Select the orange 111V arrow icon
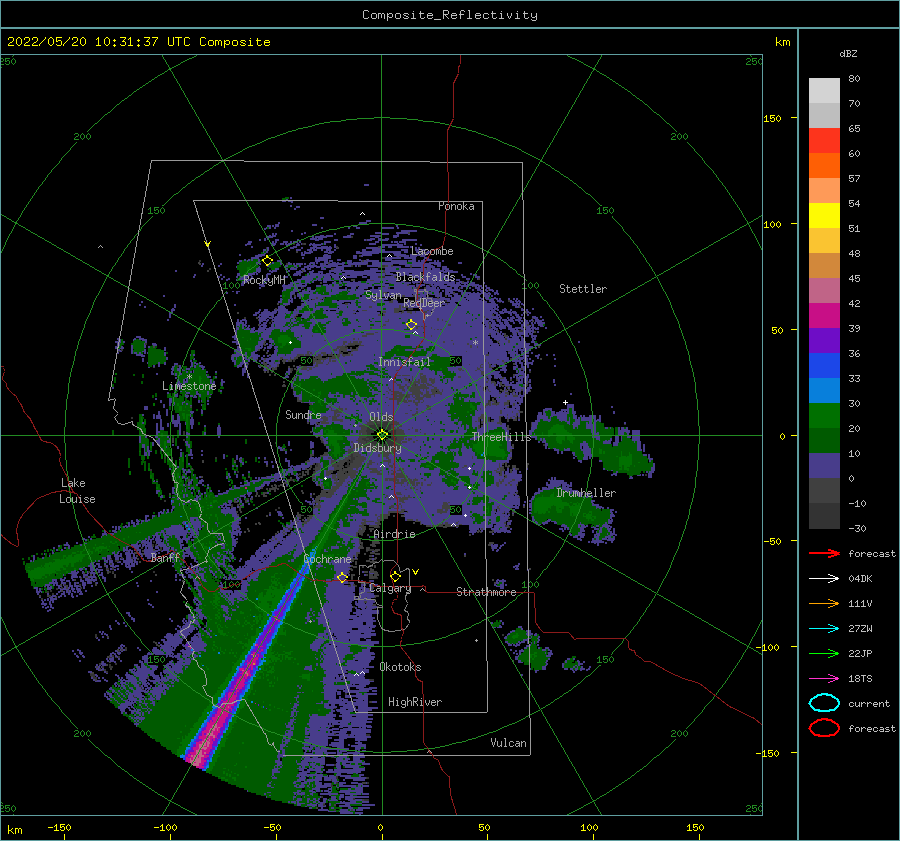The width and height of the screenshot is (900, 841). click(824, 603)
